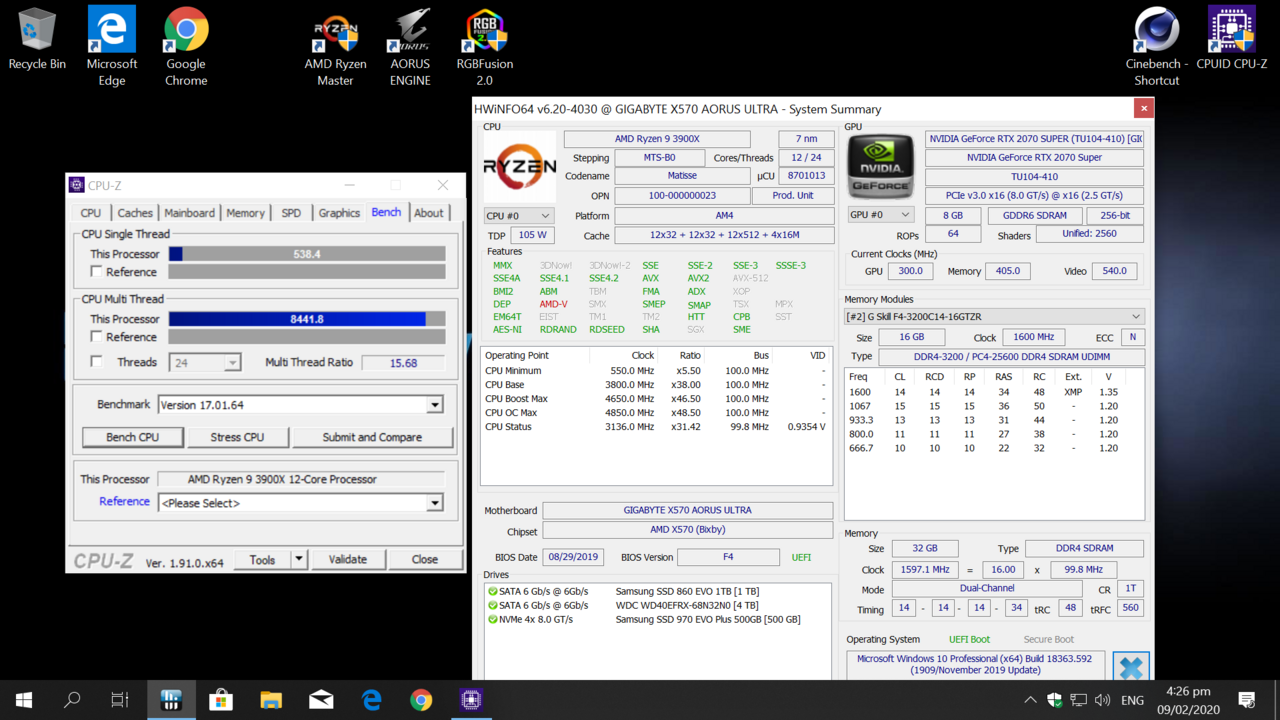Enable multi thread Reference checkbox
The image size is (1280, 720).
point(97,337)
